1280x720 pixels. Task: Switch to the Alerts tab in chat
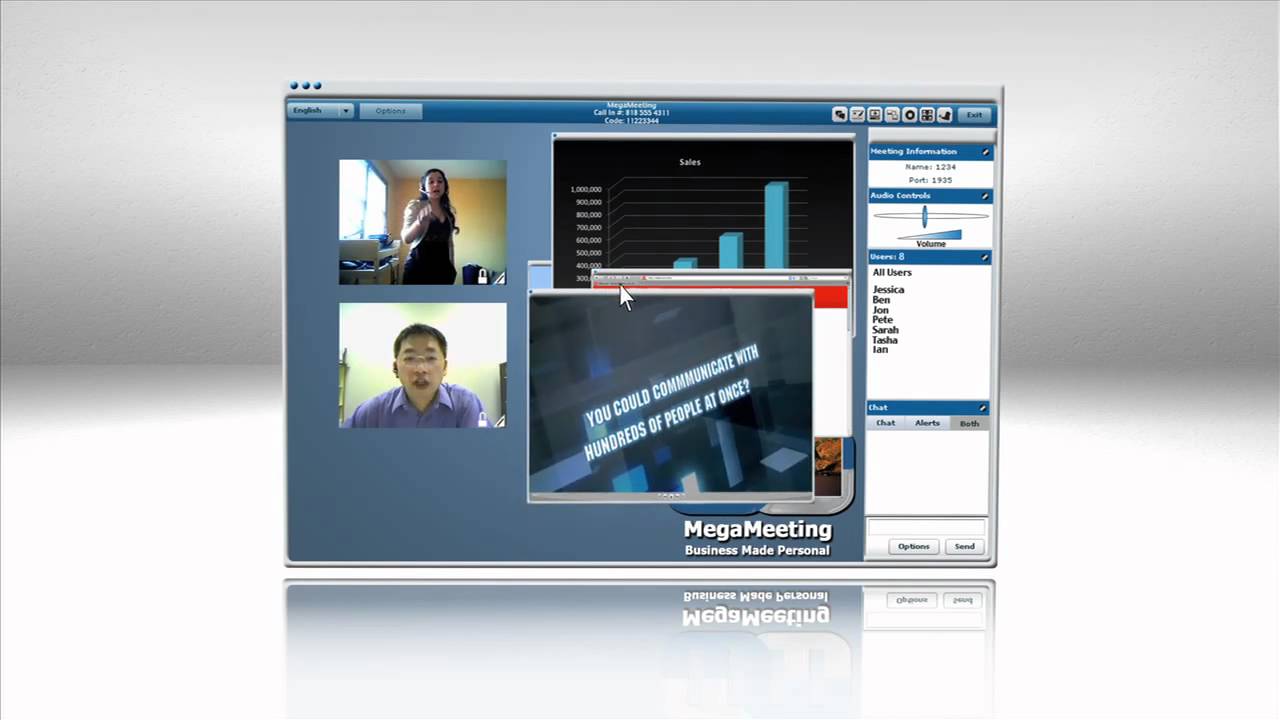click(x=927, y=423)
